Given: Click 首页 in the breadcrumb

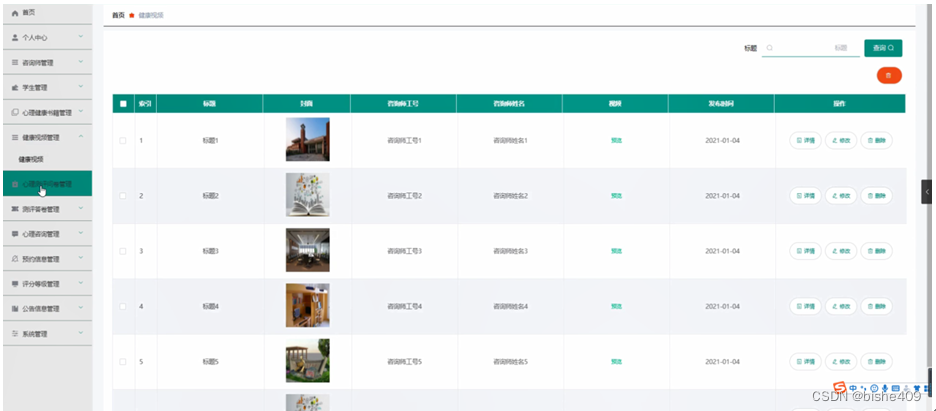Looking at the screenshot, I should (x=118, y=16).
